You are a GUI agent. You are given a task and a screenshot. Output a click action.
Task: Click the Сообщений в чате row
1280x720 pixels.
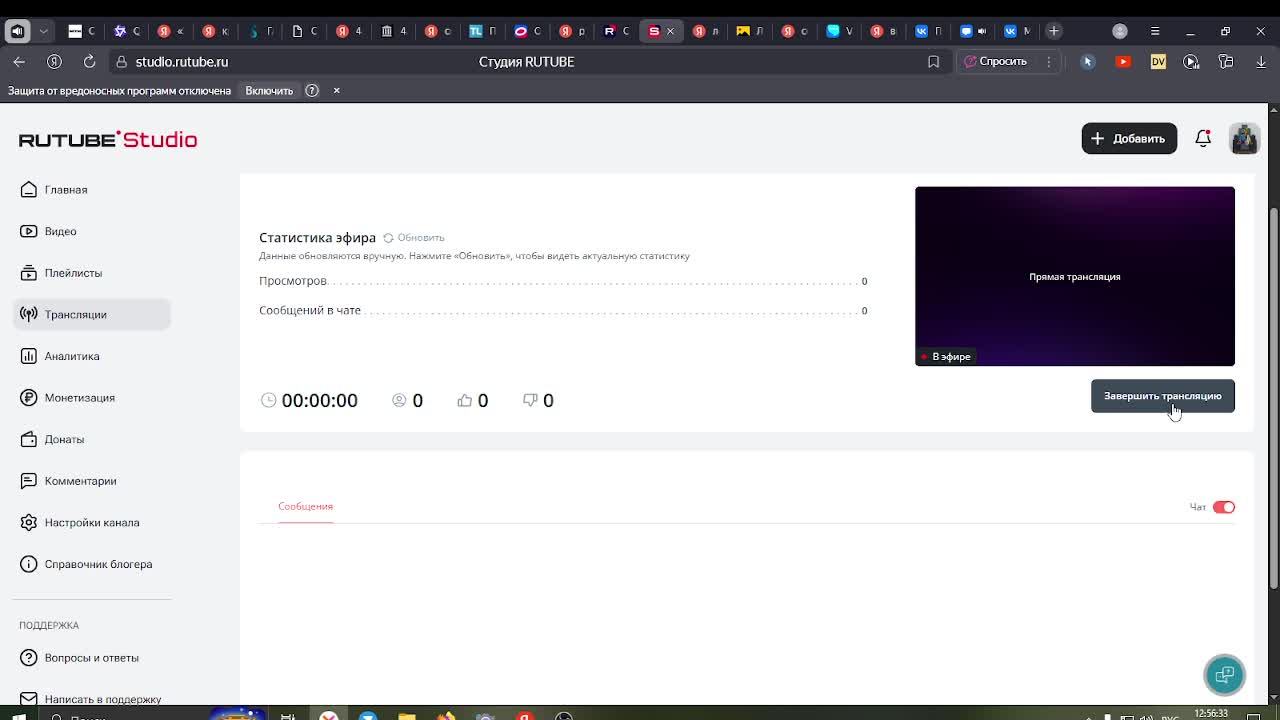(x=563, y=311)
